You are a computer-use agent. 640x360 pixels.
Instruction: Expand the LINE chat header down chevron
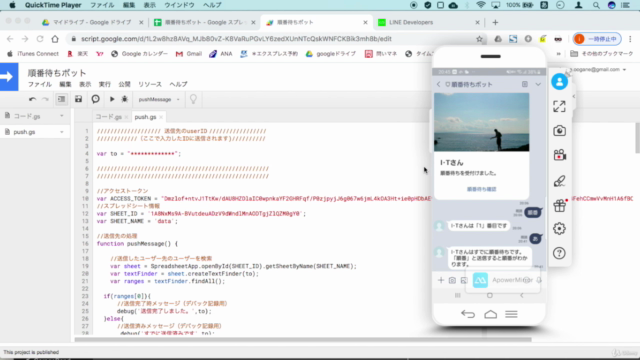click(538, 84)
